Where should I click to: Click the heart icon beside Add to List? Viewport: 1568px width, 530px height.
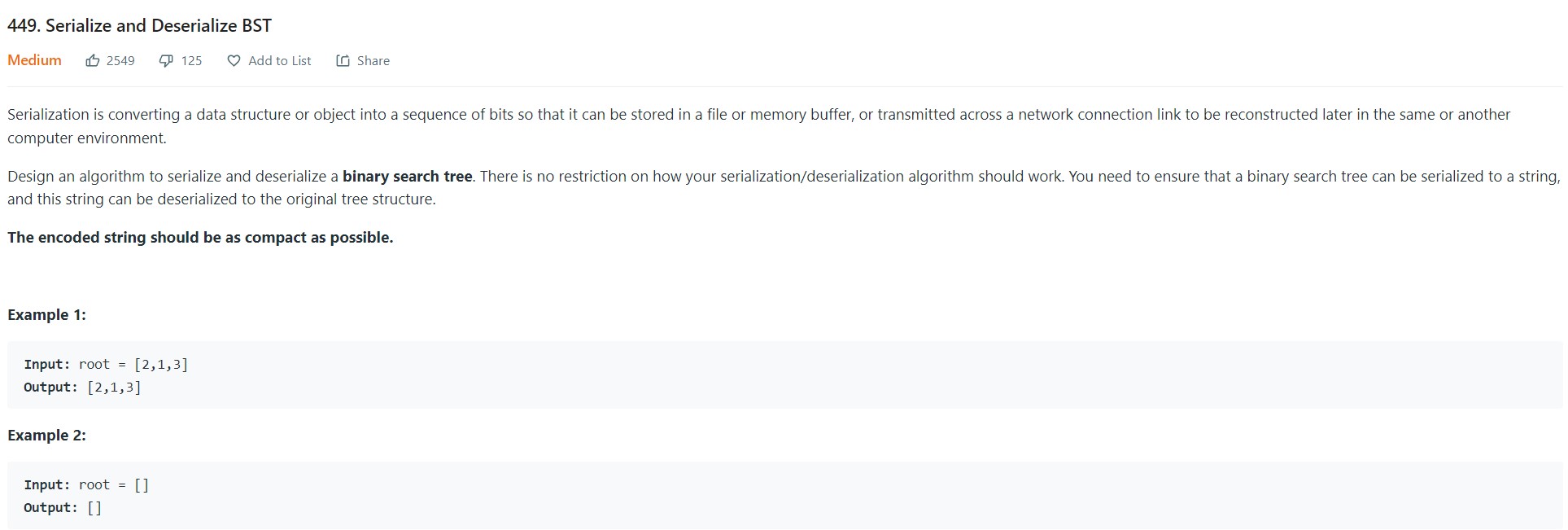coord(234,61)
